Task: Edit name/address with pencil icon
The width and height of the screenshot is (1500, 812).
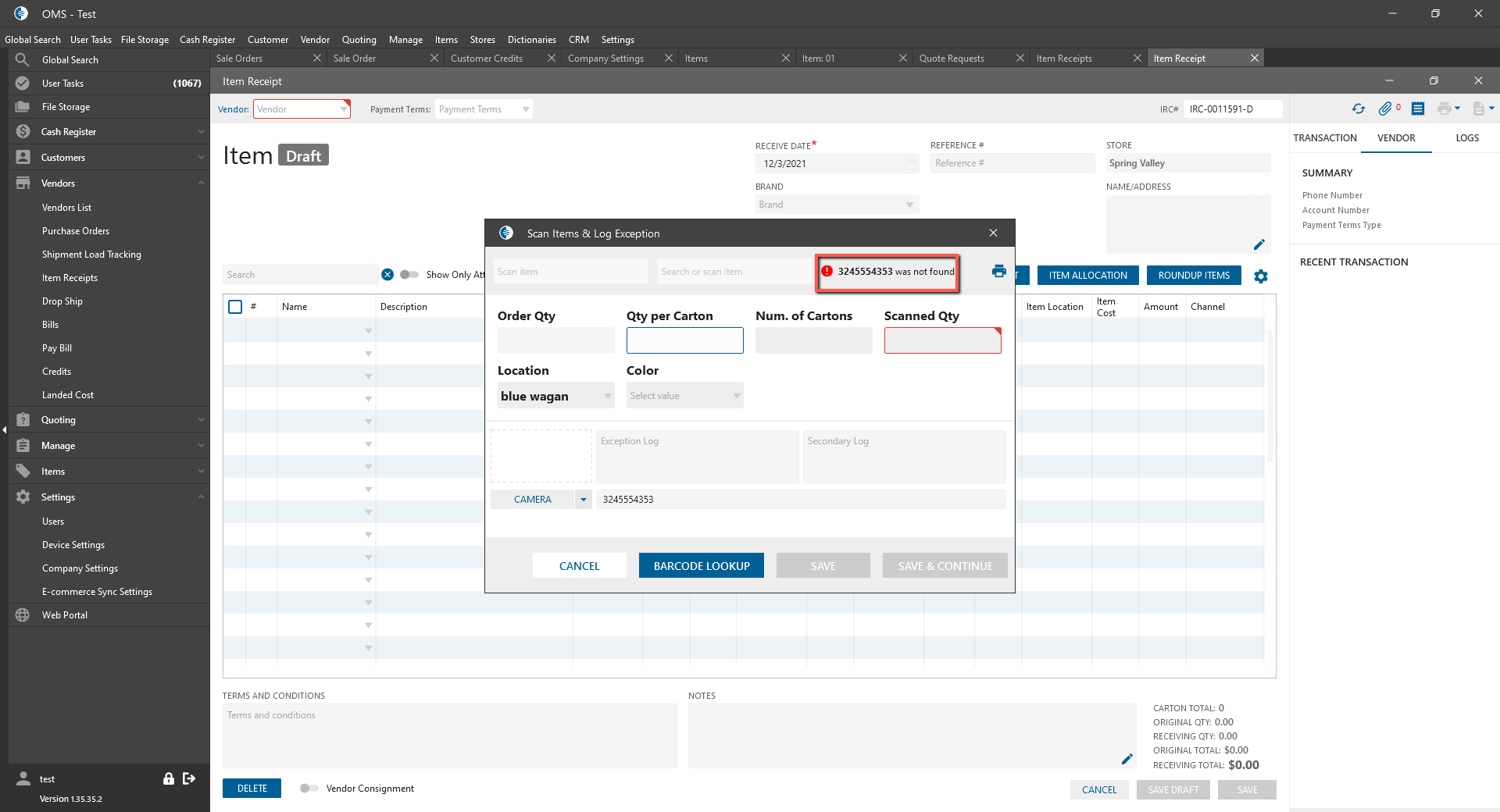Action: click(x=1259, y=244)
